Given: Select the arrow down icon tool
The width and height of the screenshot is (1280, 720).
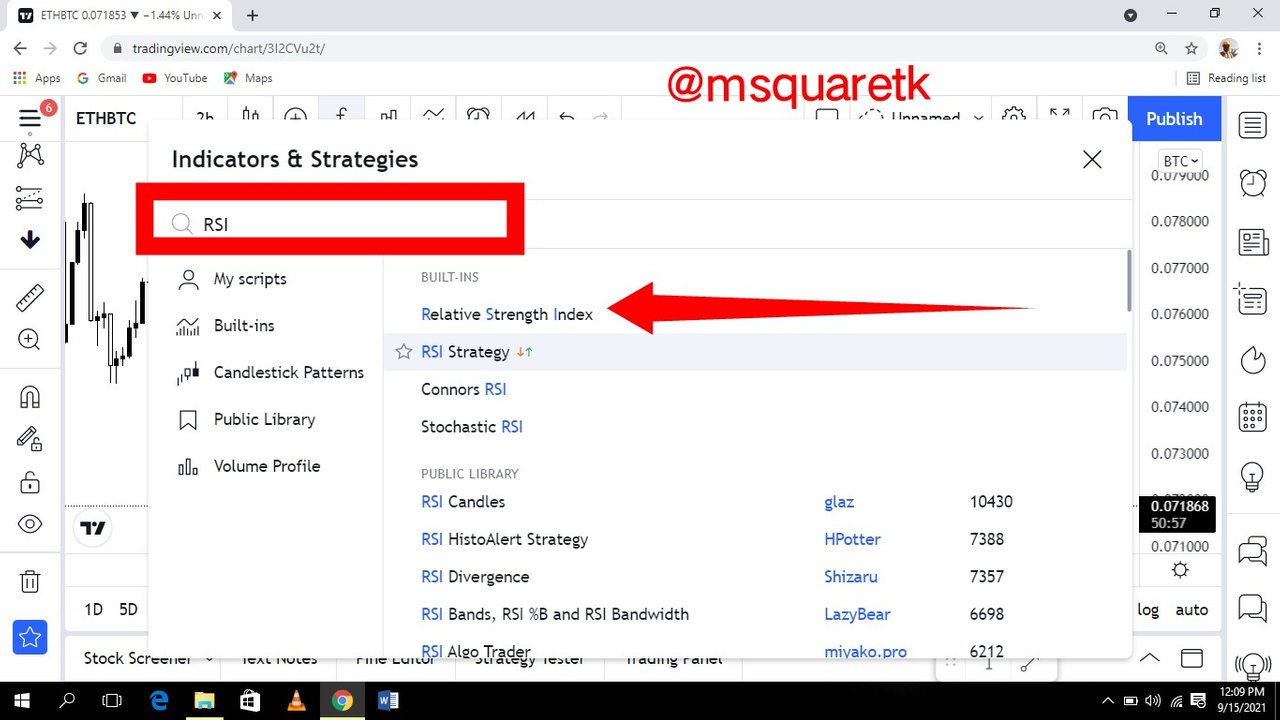Looking at the screenshot, I should pyautogui.click(x=30, y=240).
